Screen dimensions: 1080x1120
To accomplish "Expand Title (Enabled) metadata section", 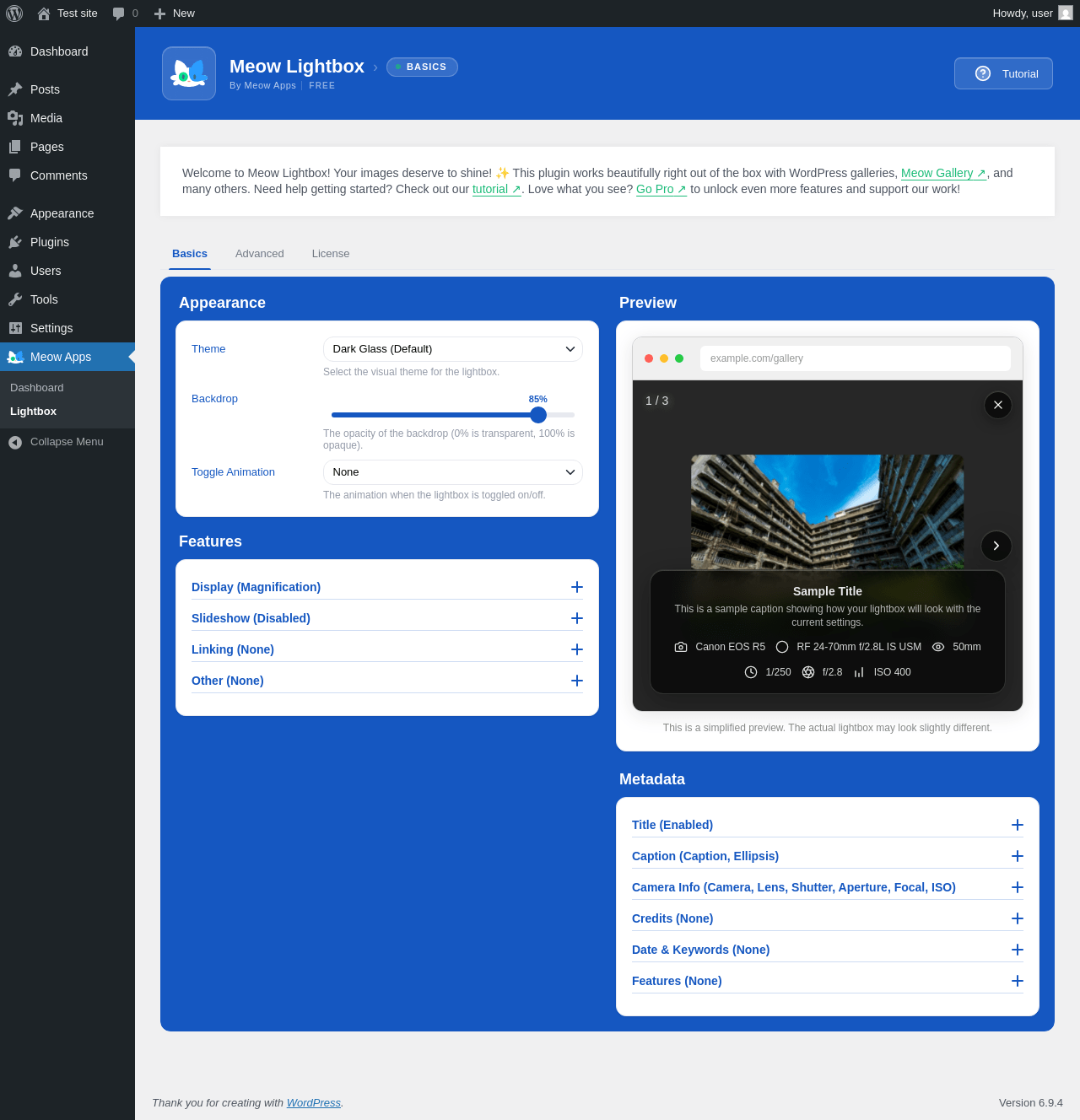I will click(828, 825).
